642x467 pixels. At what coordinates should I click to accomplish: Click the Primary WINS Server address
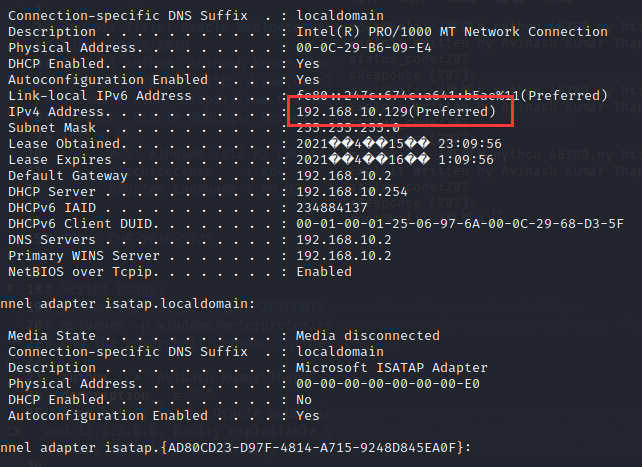tap(344, 256)
